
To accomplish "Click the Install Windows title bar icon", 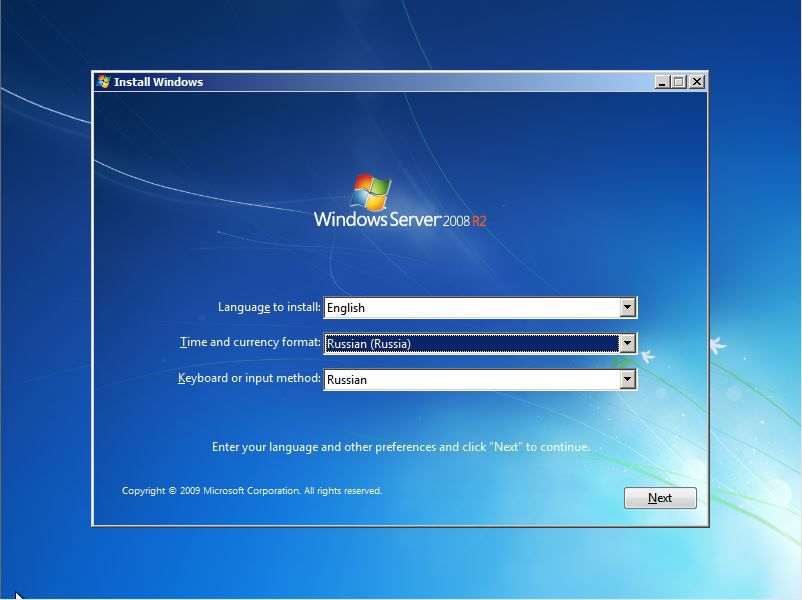I will pyautogui.click(x=104, y=82).
